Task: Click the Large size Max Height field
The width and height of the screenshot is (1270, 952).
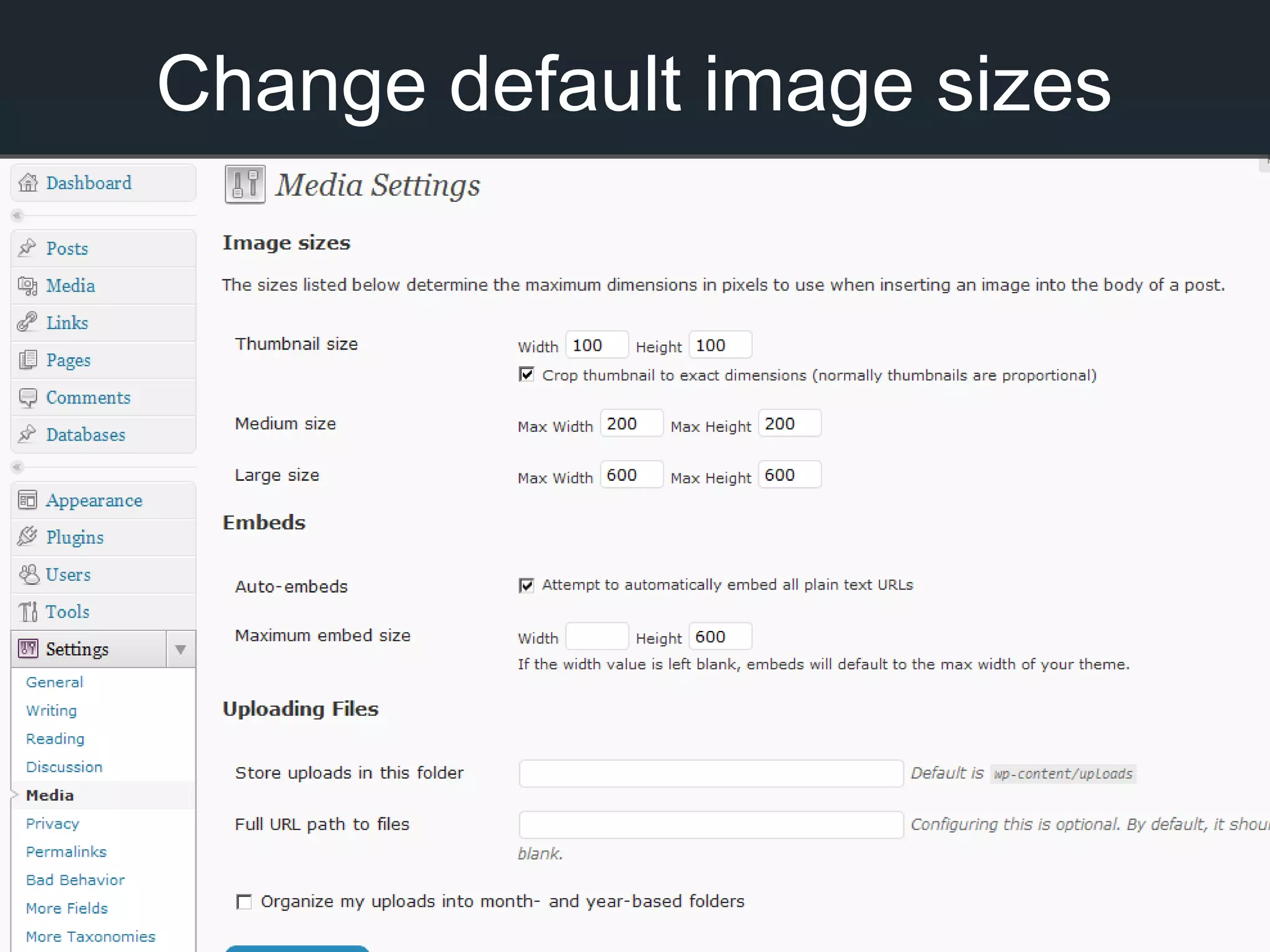Action: tap(790, 475)
